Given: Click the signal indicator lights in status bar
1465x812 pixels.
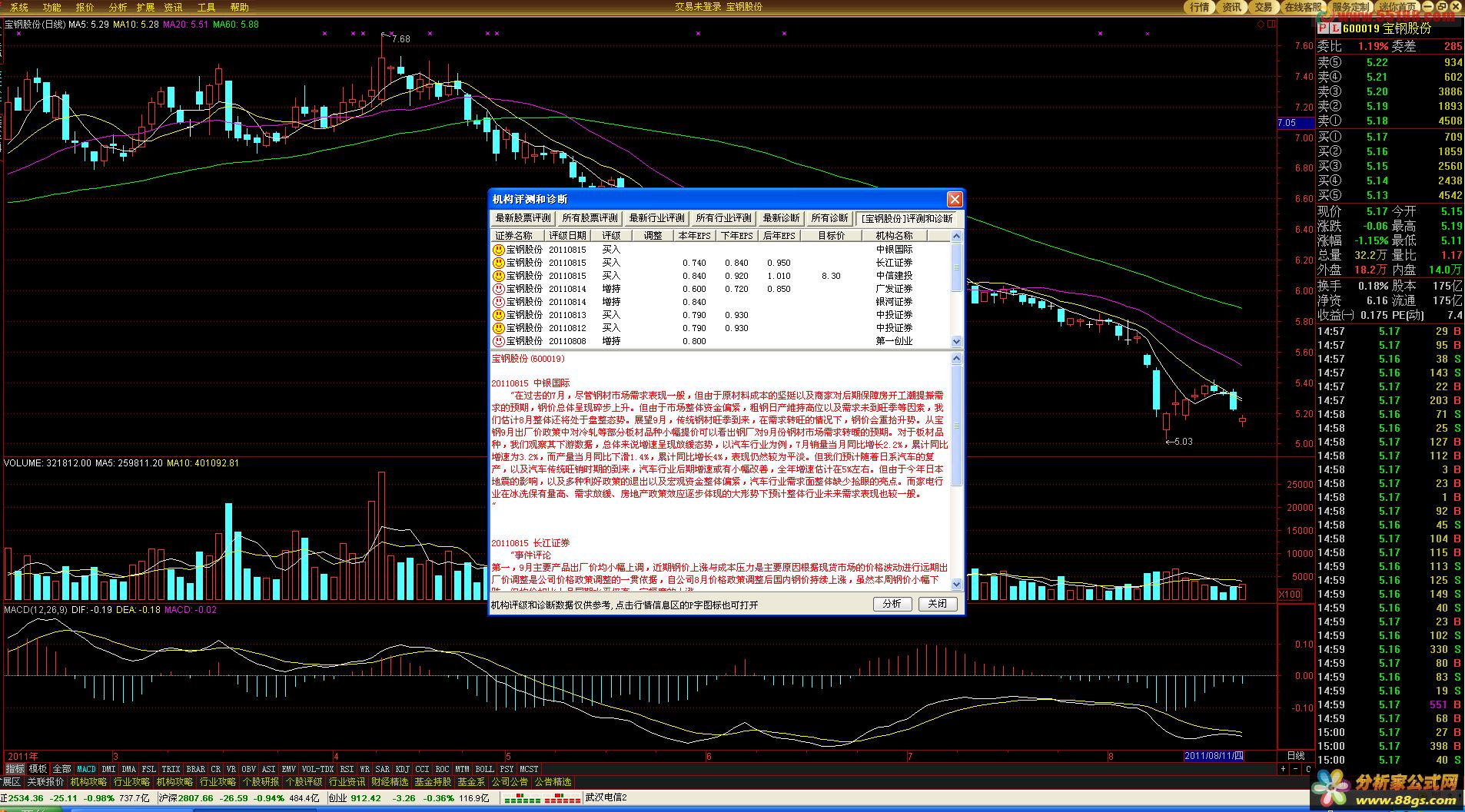Looking at the screenshot, I should [x=540, y=798].
